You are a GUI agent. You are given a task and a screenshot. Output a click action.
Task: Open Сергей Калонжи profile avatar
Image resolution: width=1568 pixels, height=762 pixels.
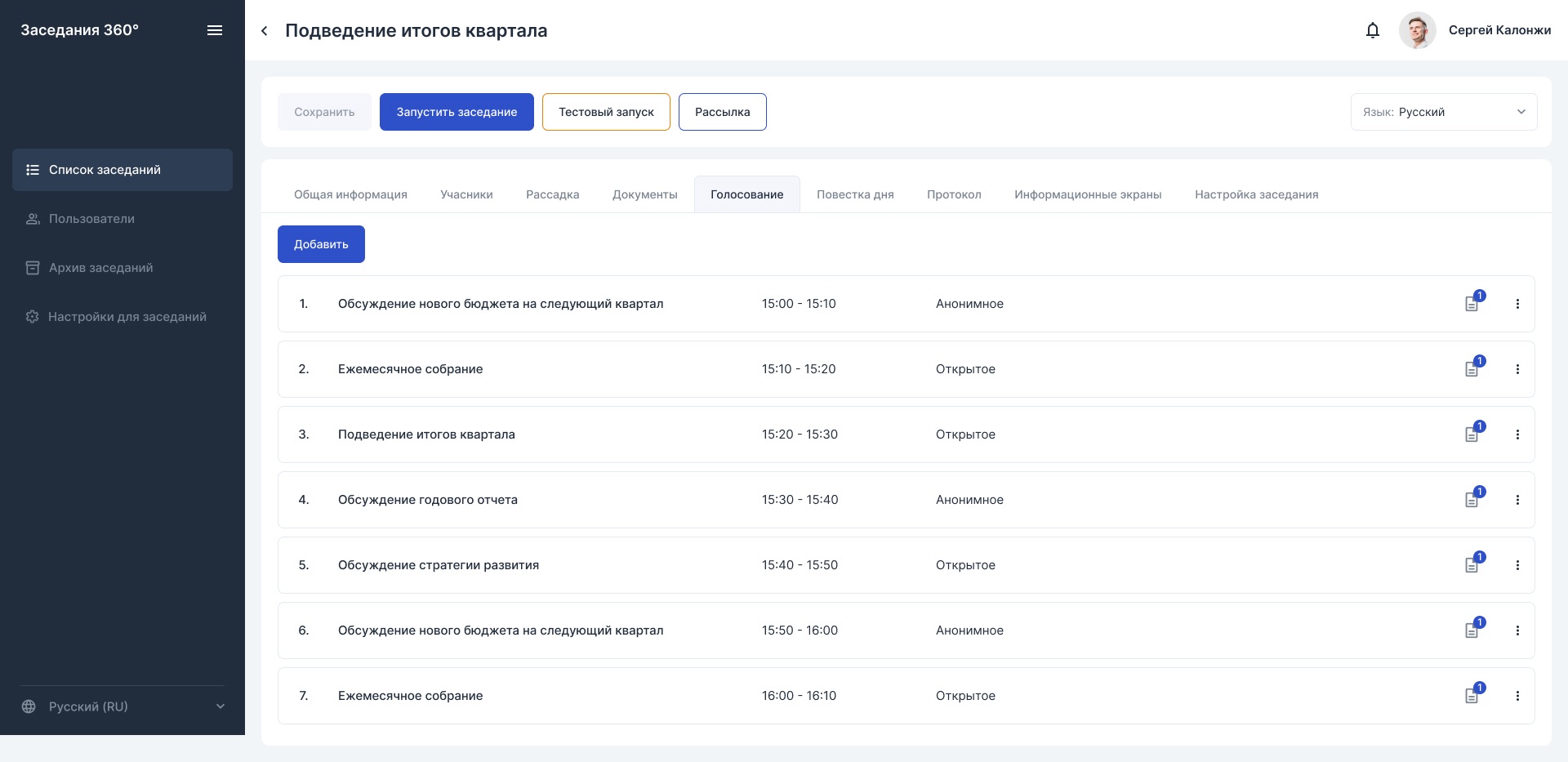pos(1417,30)
